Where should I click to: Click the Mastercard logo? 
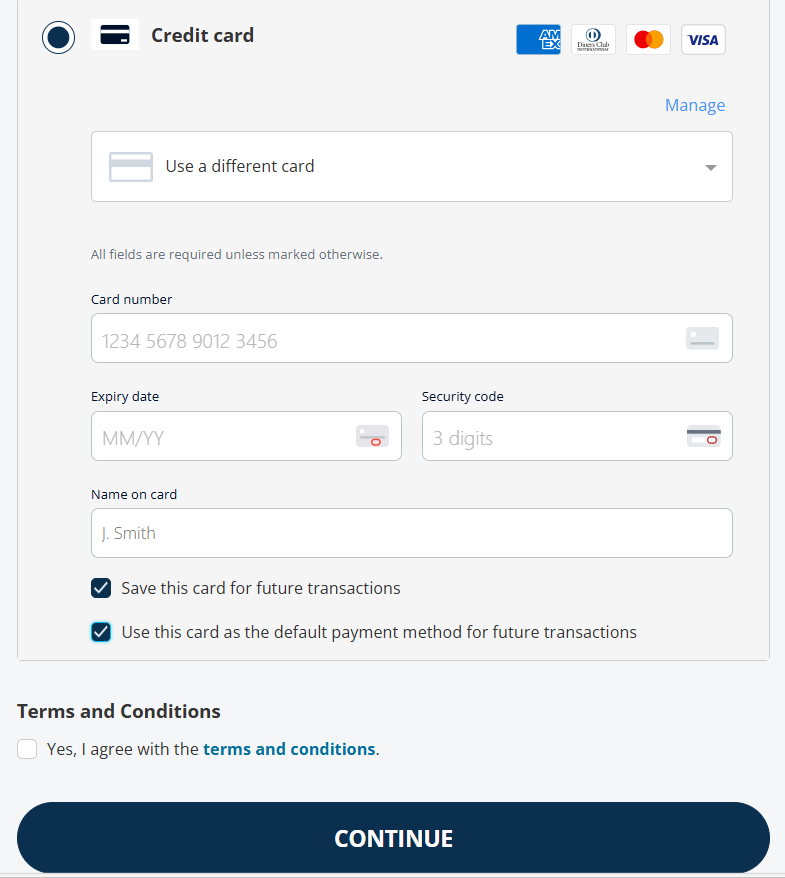coord(648,39)
